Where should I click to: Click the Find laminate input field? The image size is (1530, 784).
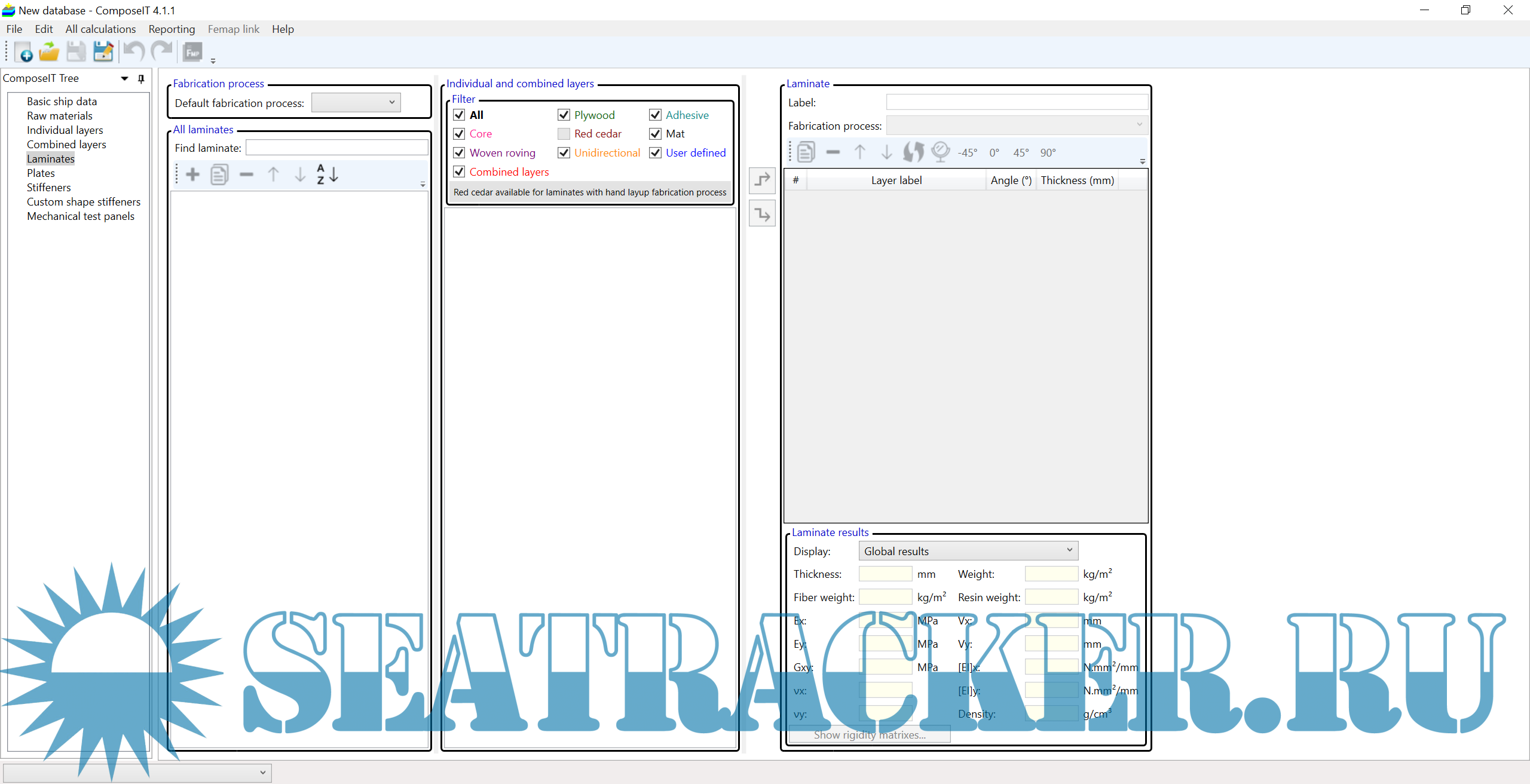[336, 148]
